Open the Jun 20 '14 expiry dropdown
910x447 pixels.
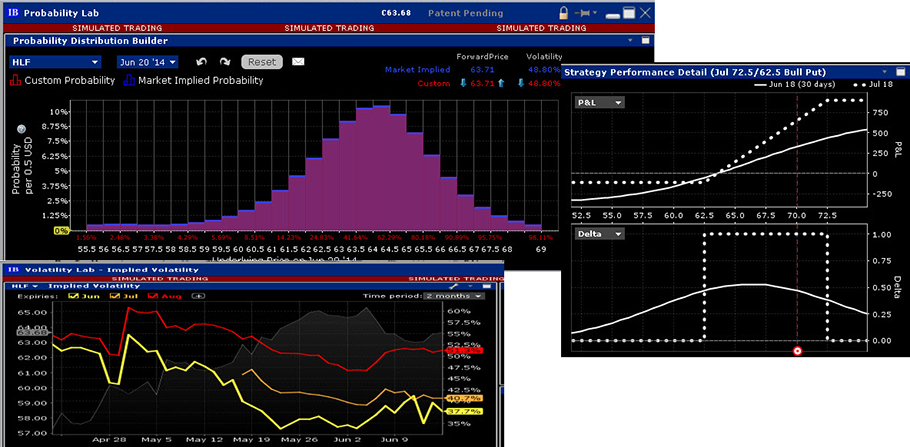coord(147,62)
